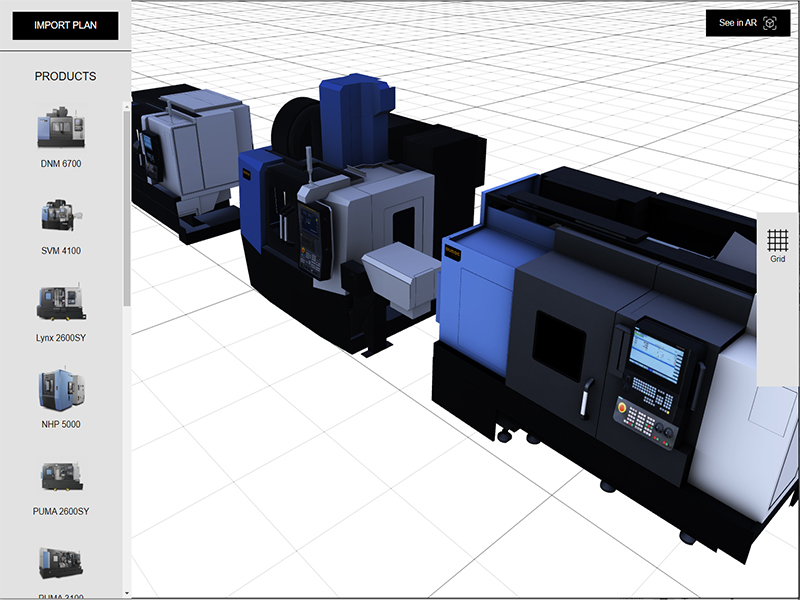Click the DNM 6700 label

tap(61, 164)
